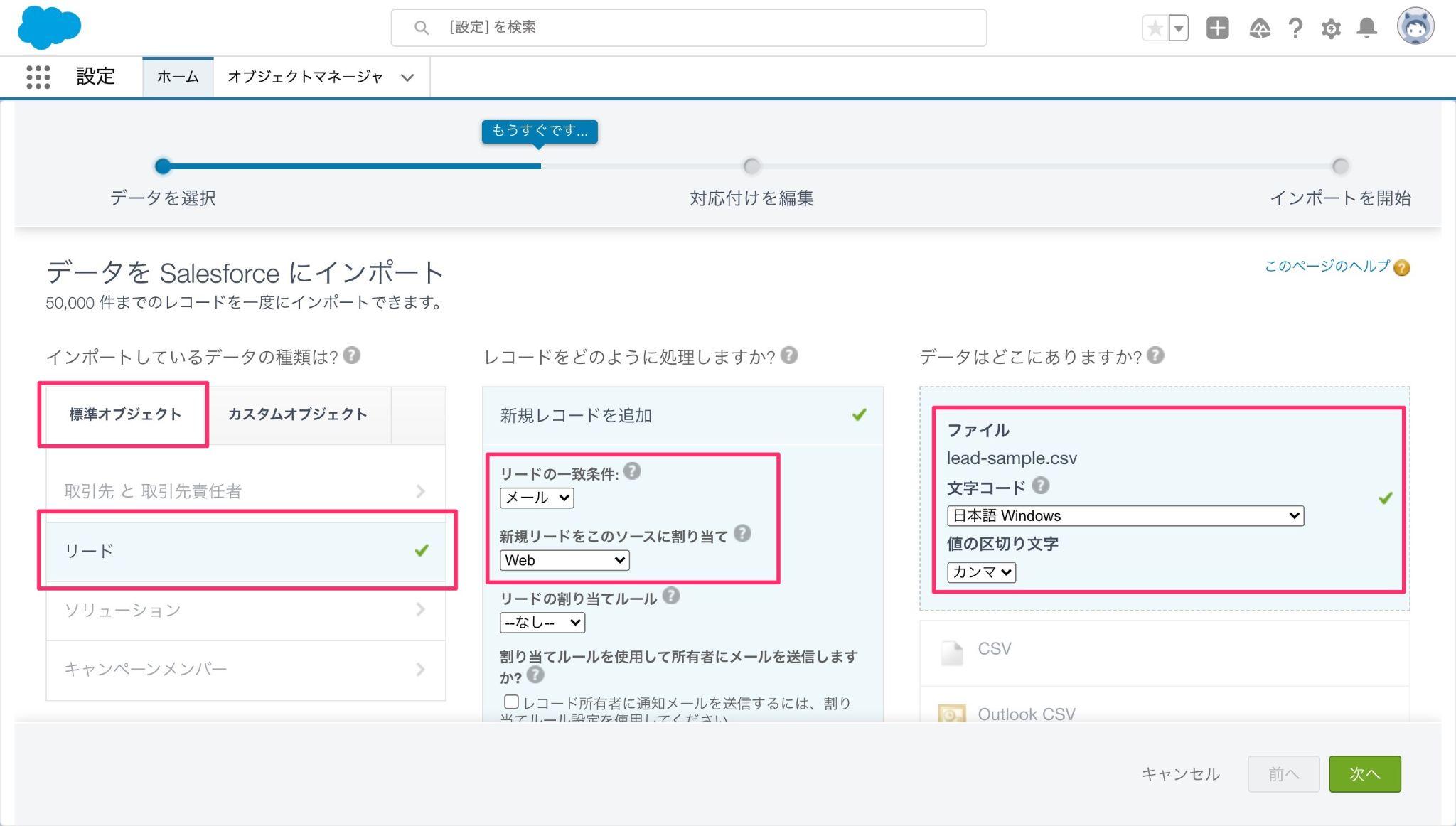This screenshot has height=826, width=1456.
Task: Open the lead source Web dropdown
Action: click(564, 560)
